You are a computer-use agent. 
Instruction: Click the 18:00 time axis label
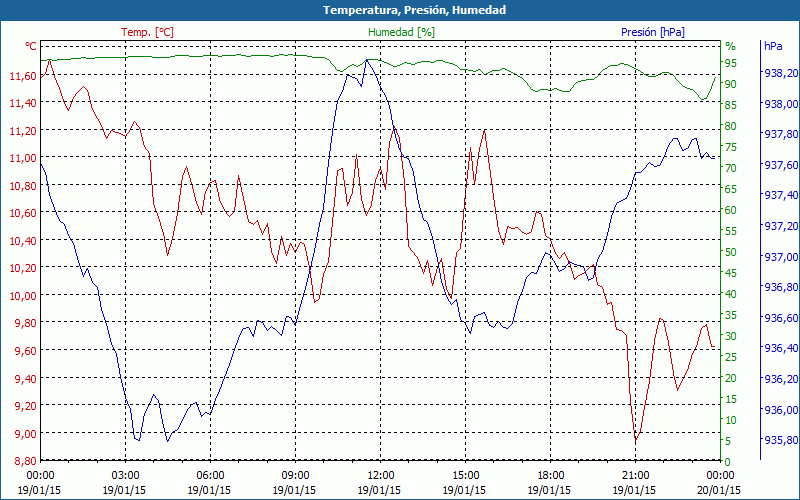550,476
